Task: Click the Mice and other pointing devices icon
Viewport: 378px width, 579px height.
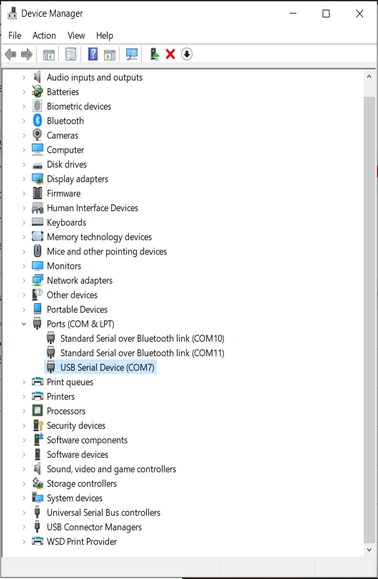Action: [37, 251]
